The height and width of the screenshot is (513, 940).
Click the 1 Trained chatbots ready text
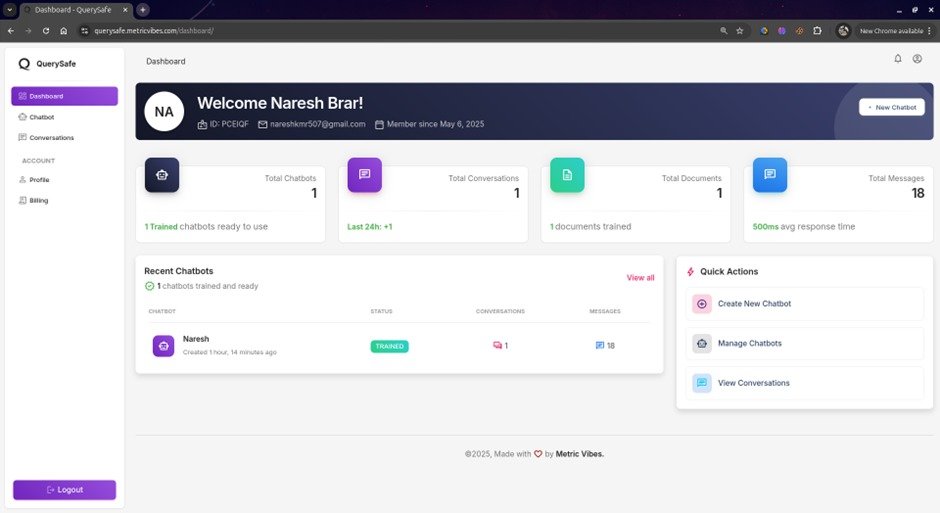point(206,227)
